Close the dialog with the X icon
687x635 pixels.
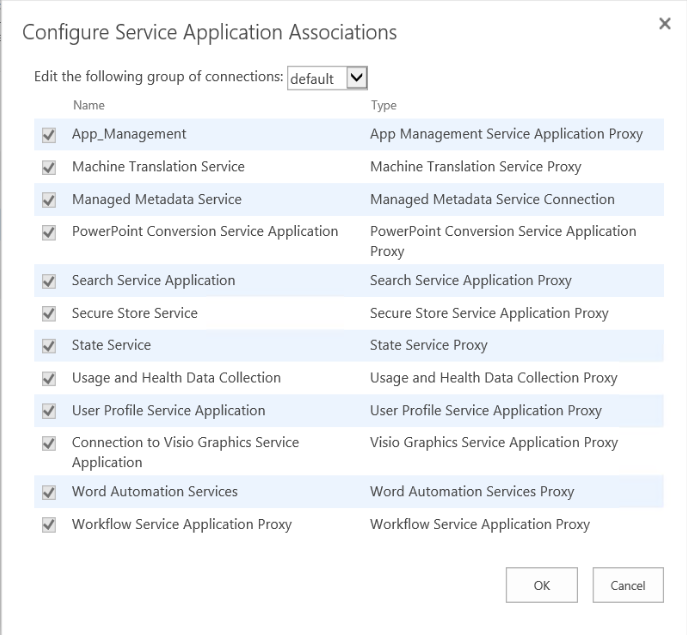coord(665,24)
